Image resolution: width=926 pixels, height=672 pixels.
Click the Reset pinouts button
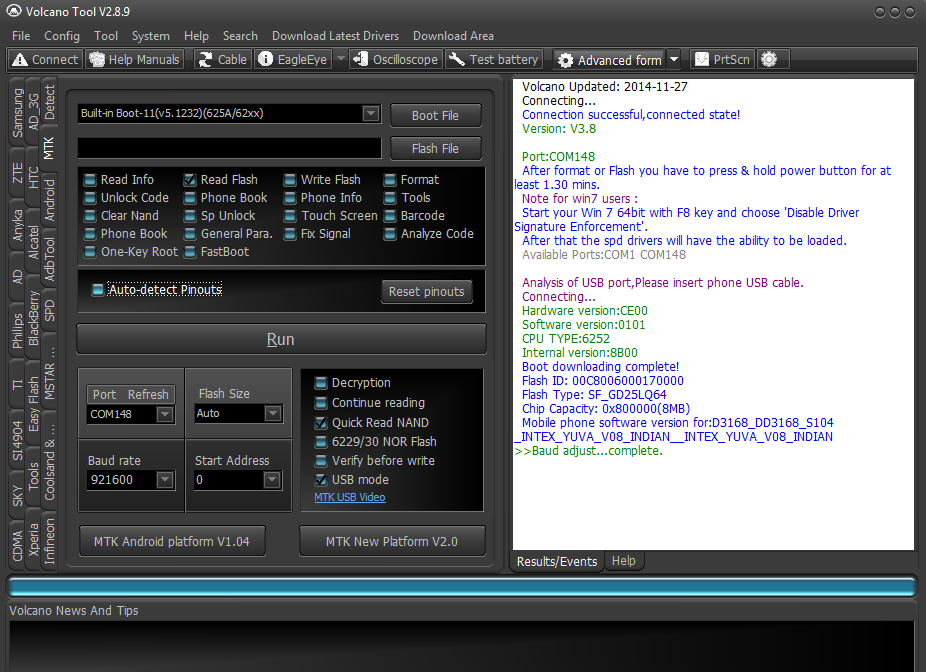(426, 292)
